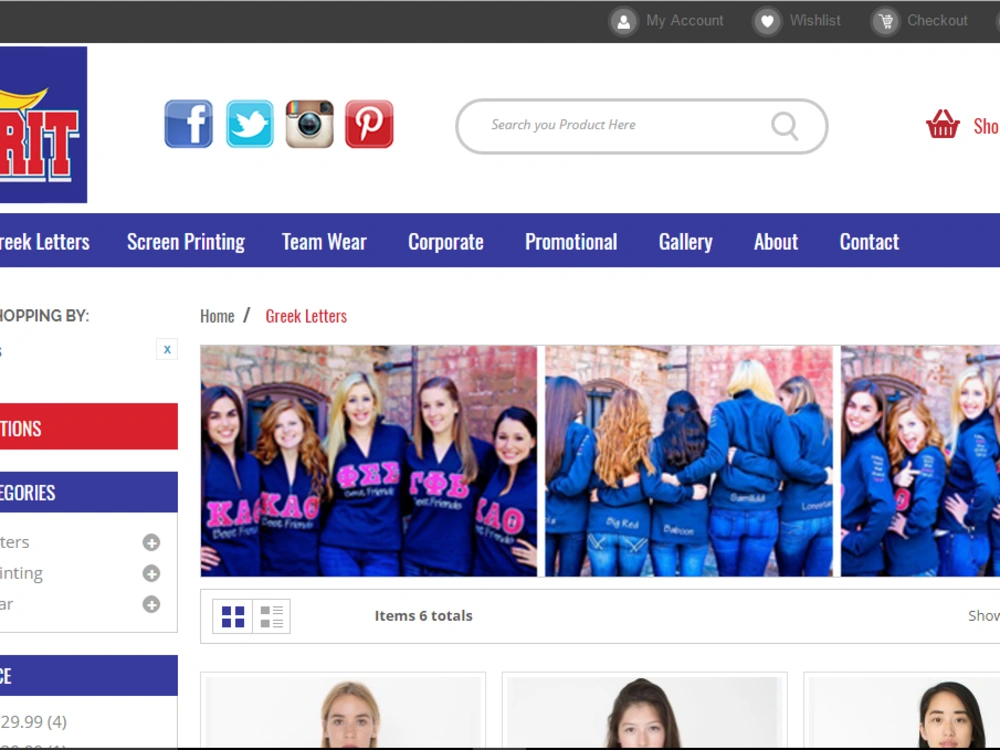Remove the current shopping filter with x

coord(167,349)
